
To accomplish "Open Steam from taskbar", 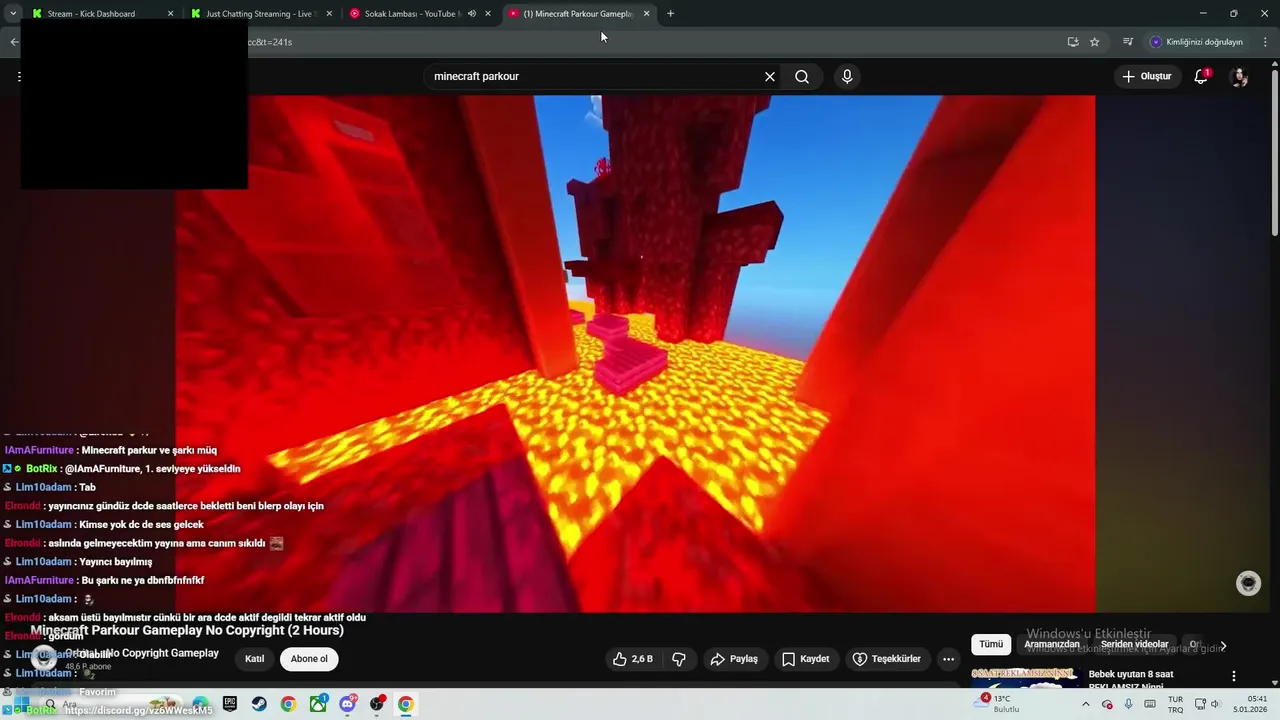I will 259,704.
